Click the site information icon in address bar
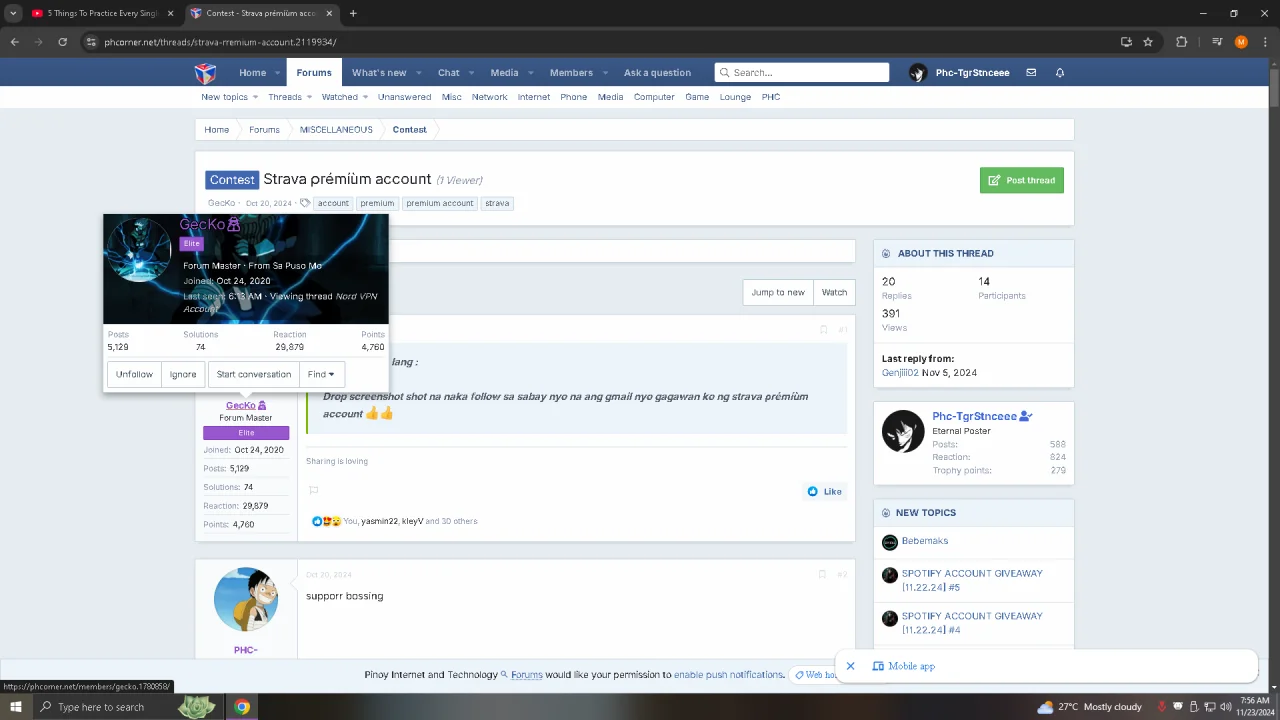 [x=91, y=42]
